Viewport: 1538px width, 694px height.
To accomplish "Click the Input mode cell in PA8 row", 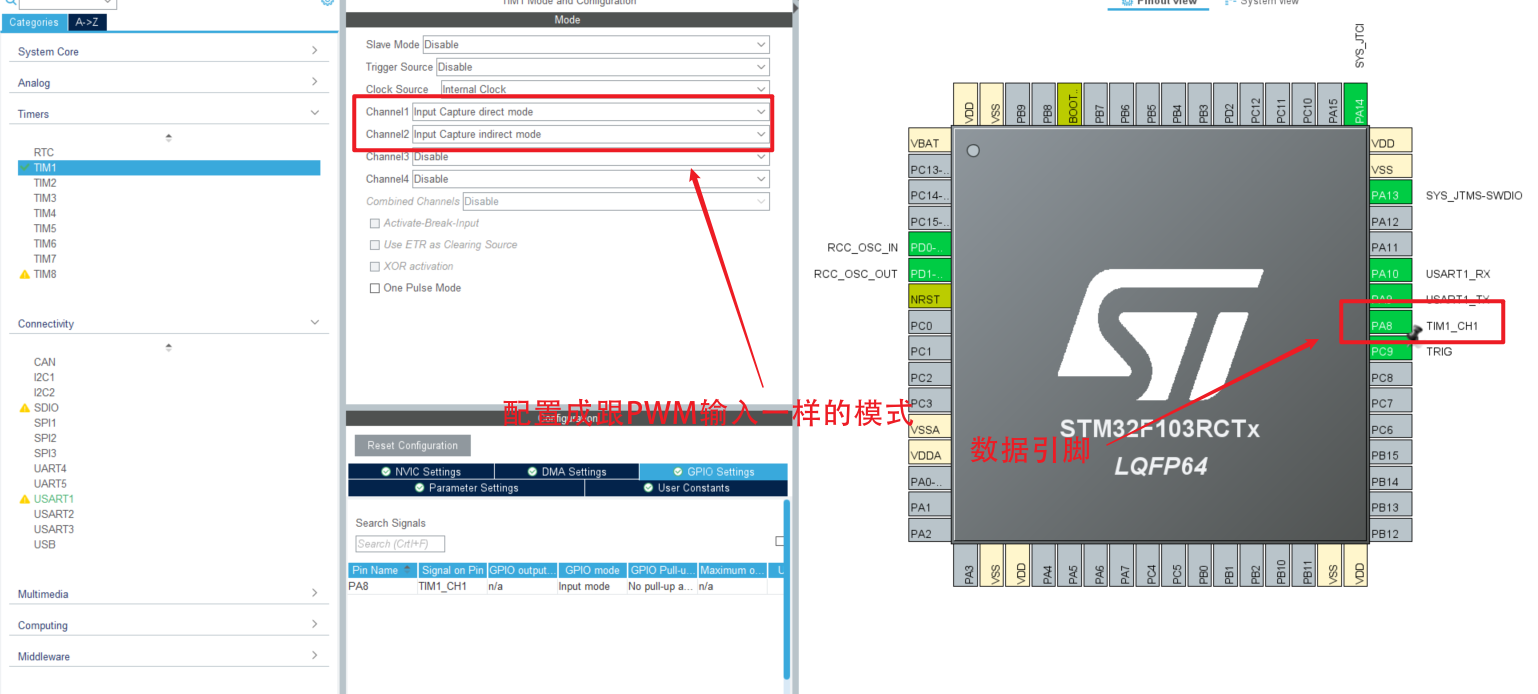I will click(592, 587).
